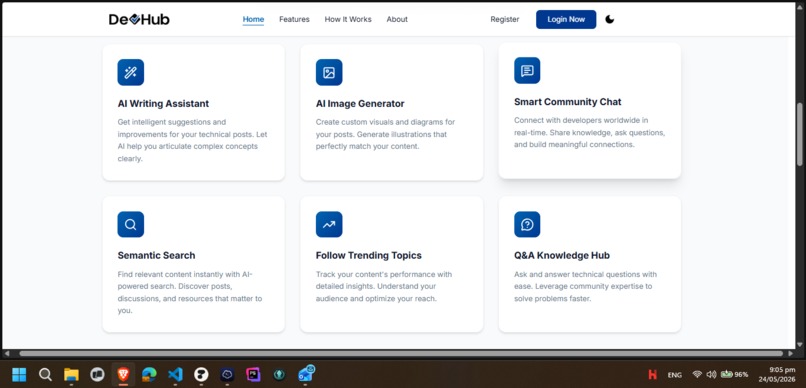
Task: Open the Outlook mail taskbar icon
Action: point(306,374)
